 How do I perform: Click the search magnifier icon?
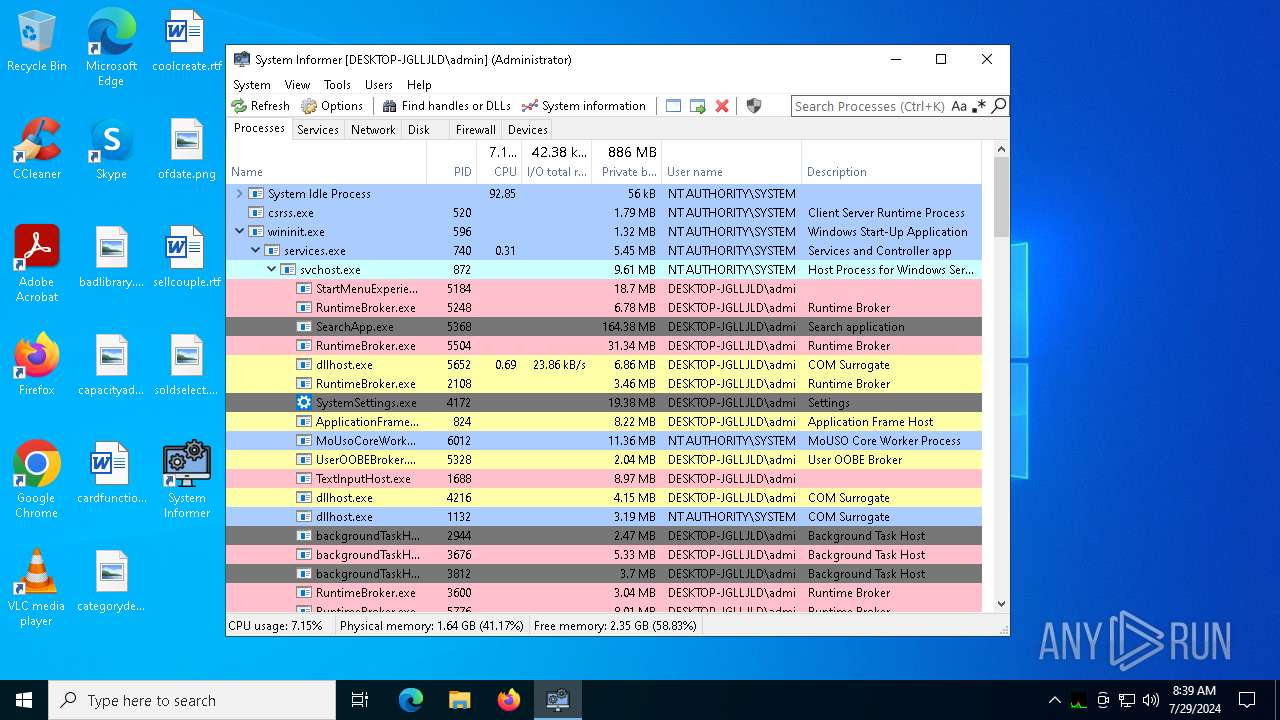998,106
